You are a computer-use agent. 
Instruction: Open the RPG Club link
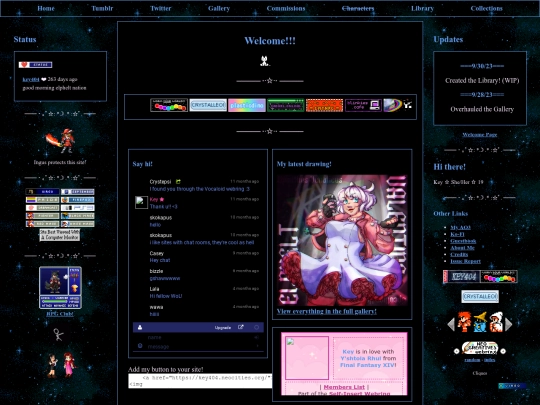point(60,314)
